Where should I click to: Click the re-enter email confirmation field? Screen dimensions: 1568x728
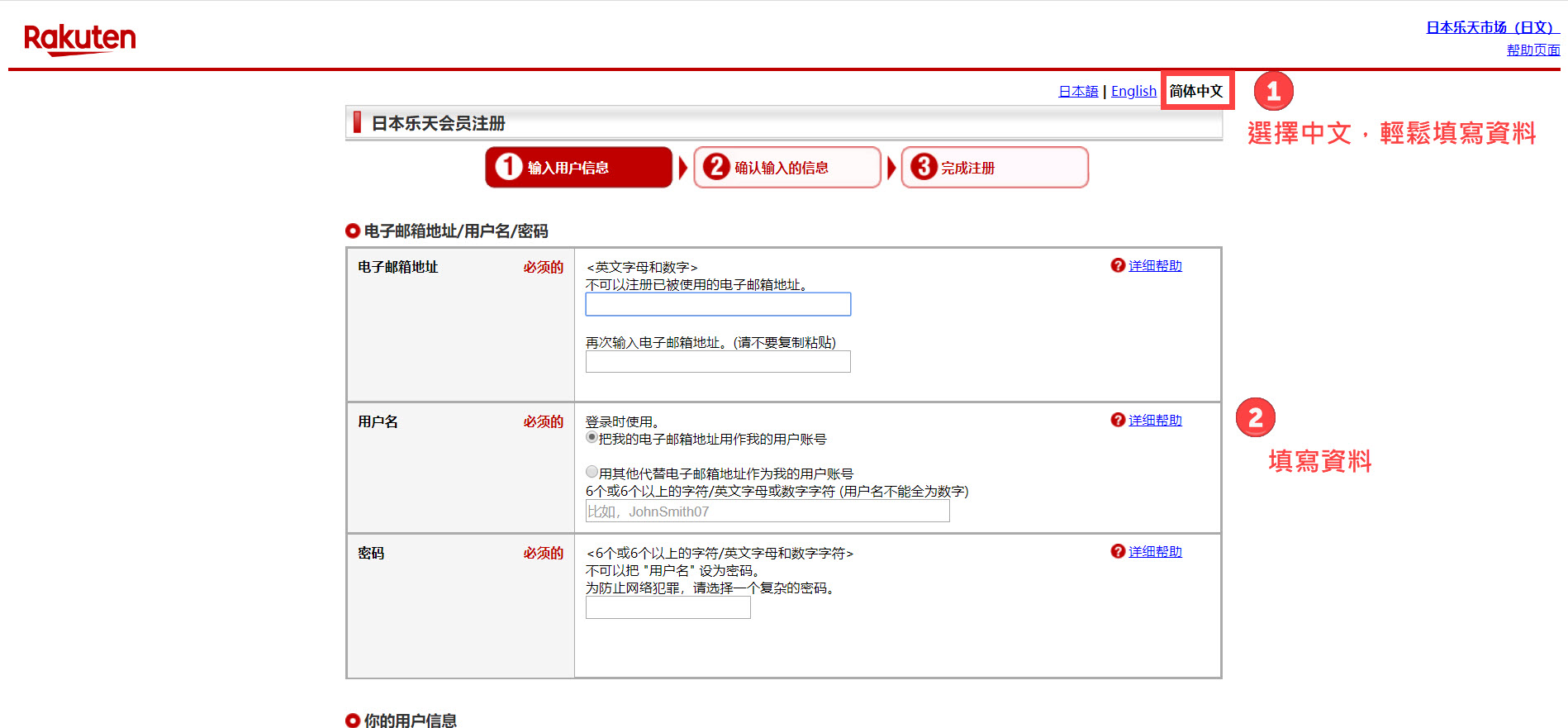click(x=717, y=362)
